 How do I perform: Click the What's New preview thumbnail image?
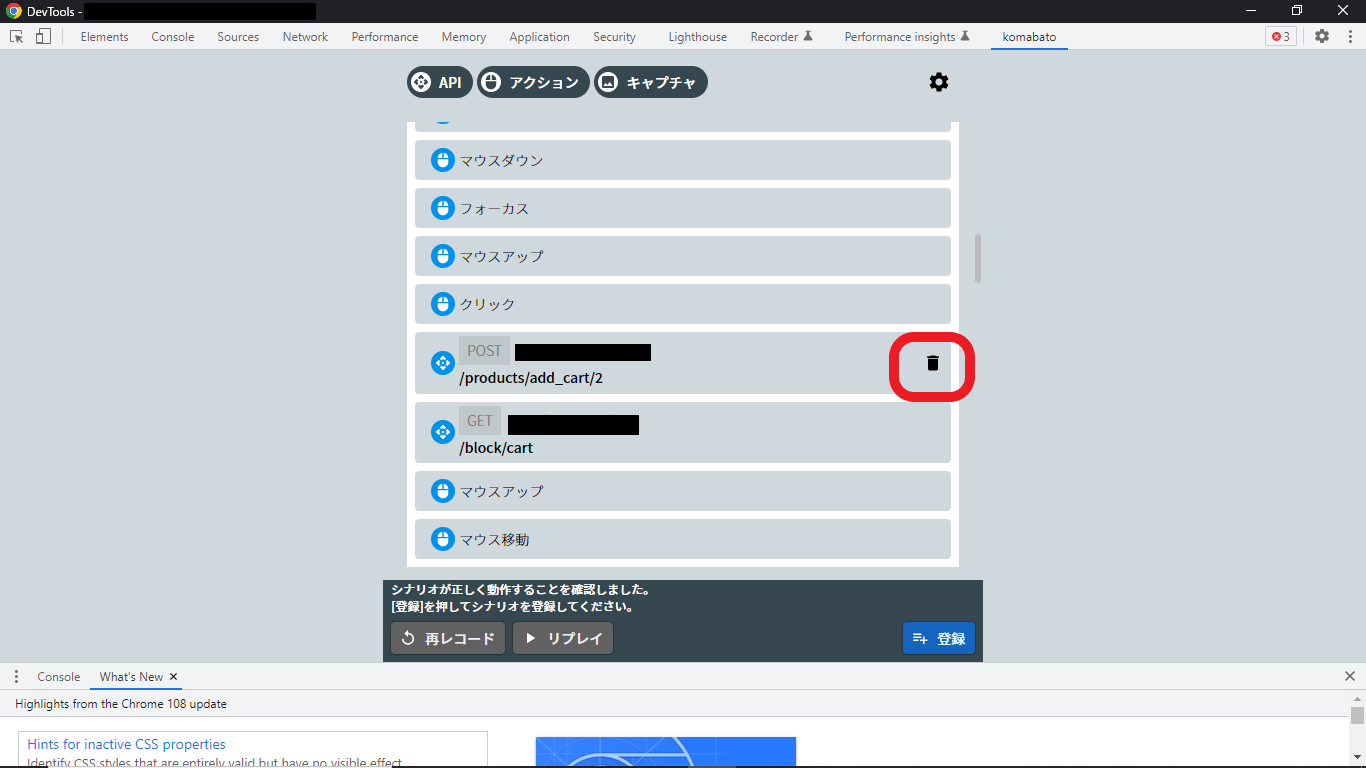(x=666, y=752)
